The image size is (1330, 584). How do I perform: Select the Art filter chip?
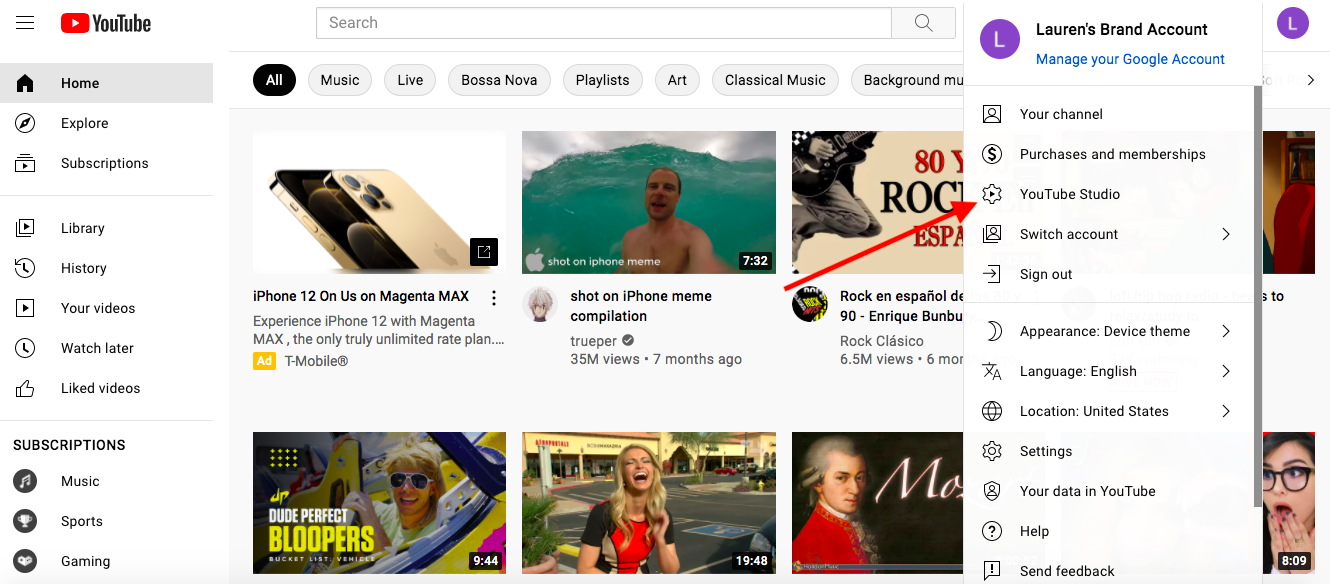[678, 80]
